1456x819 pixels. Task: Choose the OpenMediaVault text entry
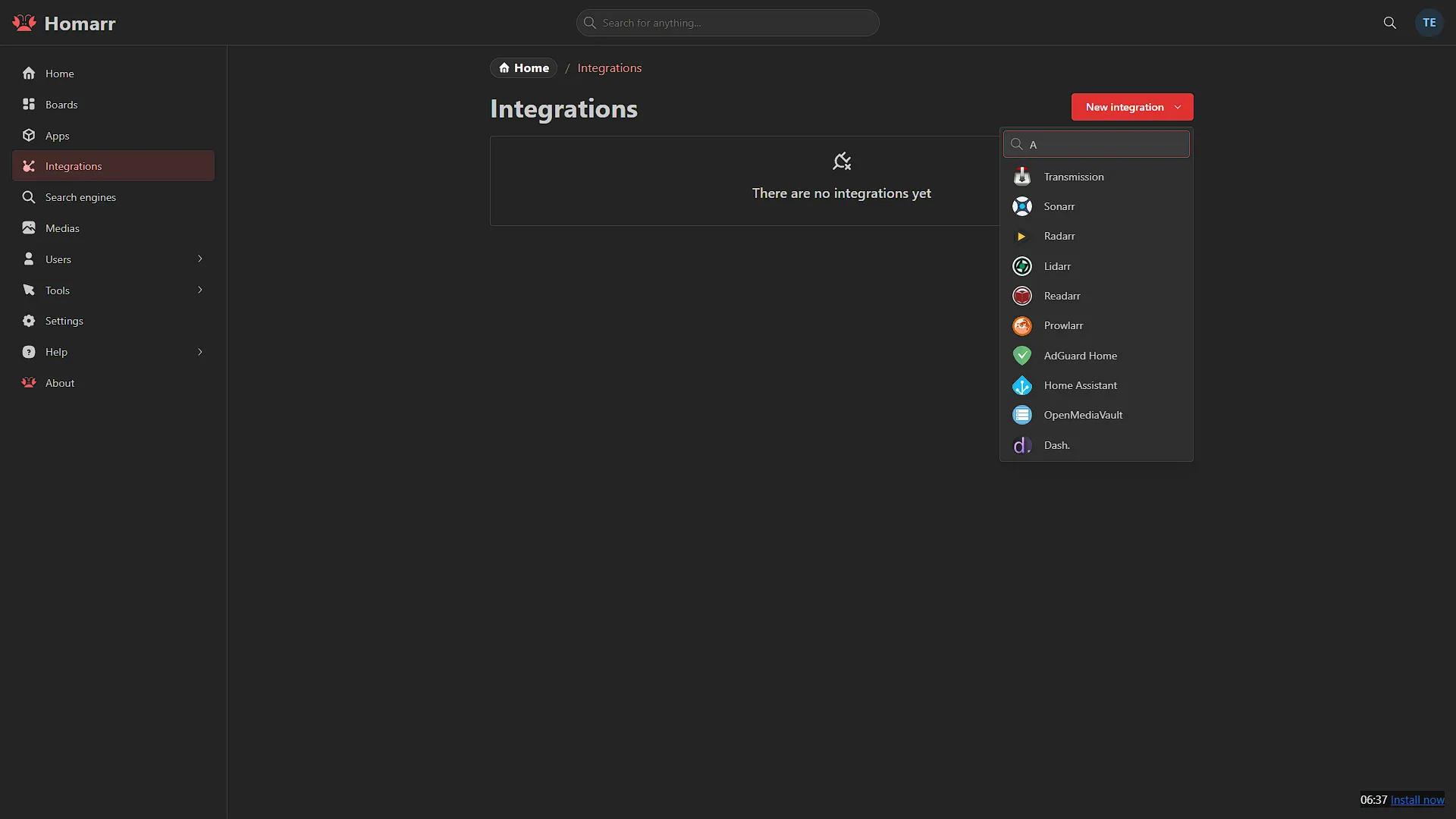coord(1083,416)
